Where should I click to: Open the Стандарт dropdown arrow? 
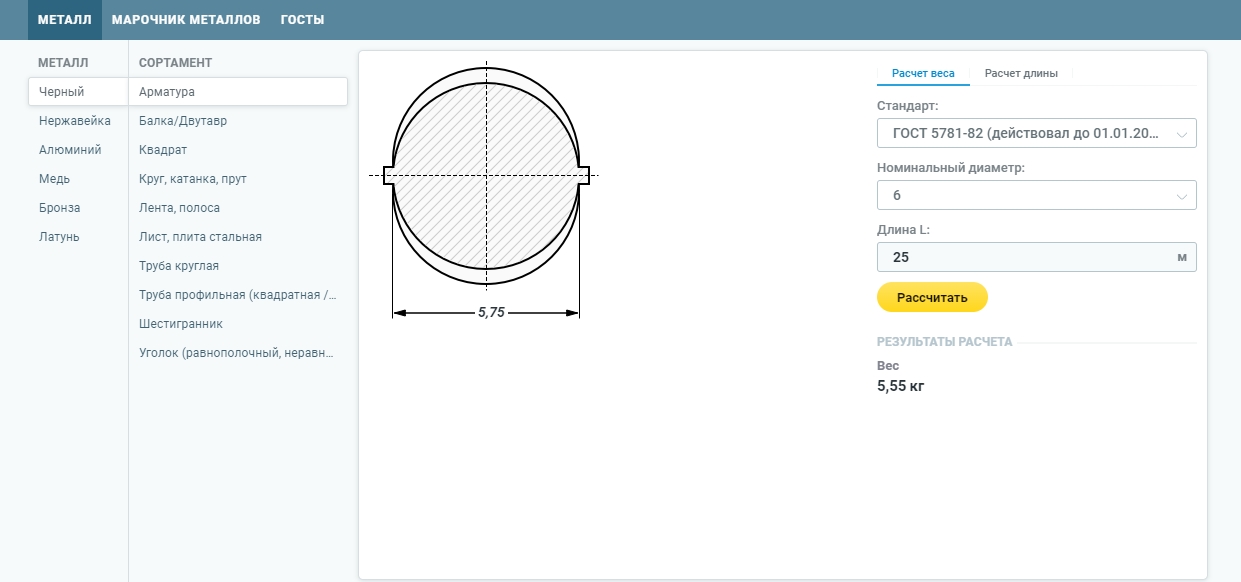[1182, 134]
